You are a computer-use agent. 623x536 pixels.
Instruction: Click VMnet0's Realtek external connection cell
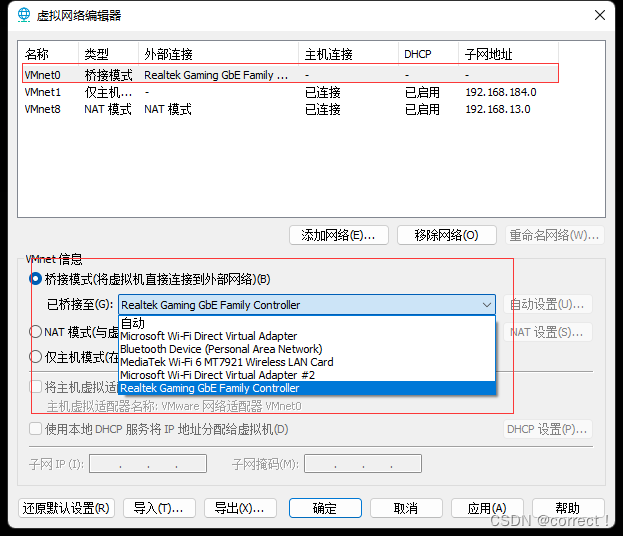tap(216, 75)
